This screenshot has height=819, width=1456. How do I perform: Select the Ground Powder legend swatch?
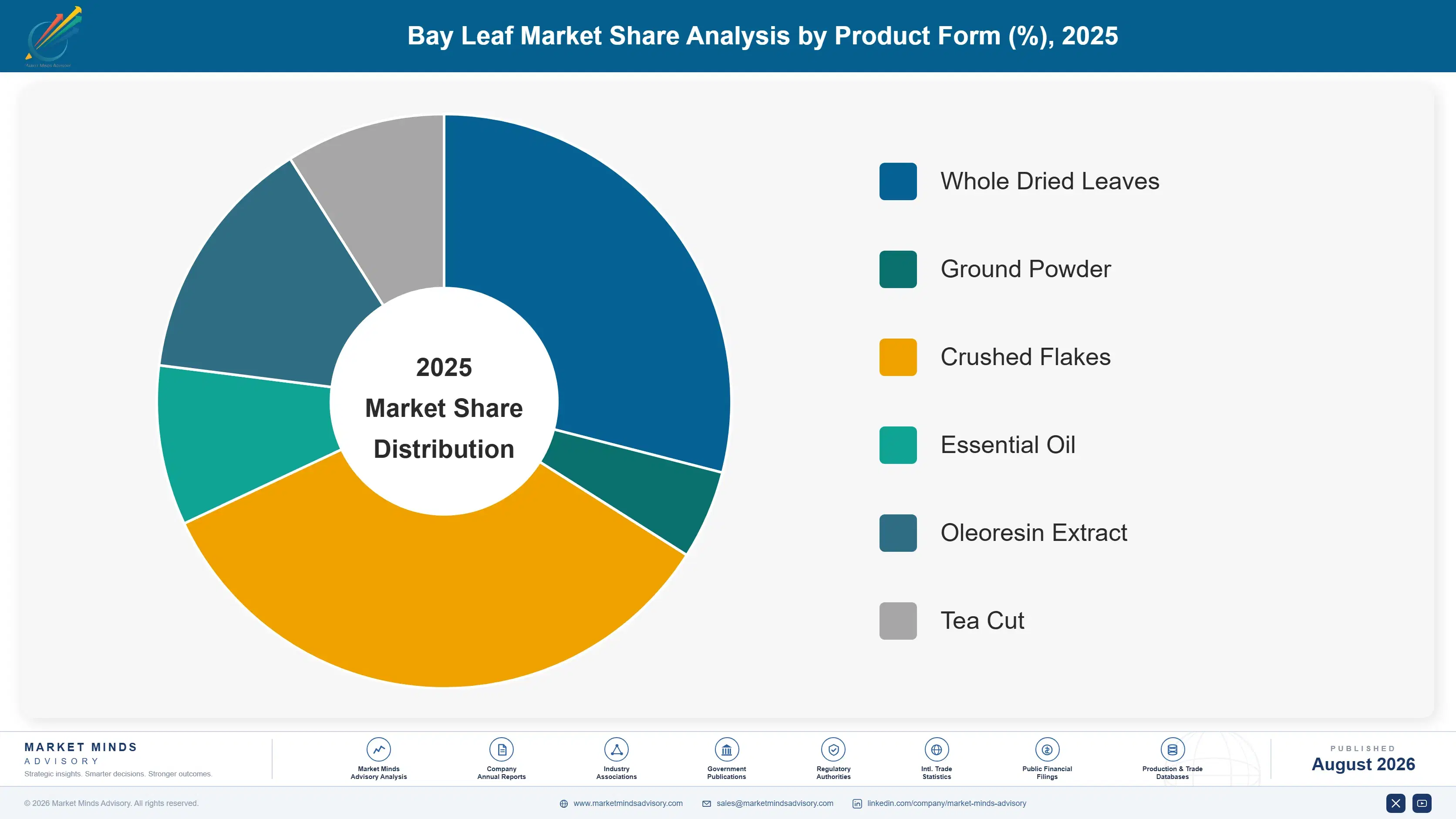tap(898, 269)
